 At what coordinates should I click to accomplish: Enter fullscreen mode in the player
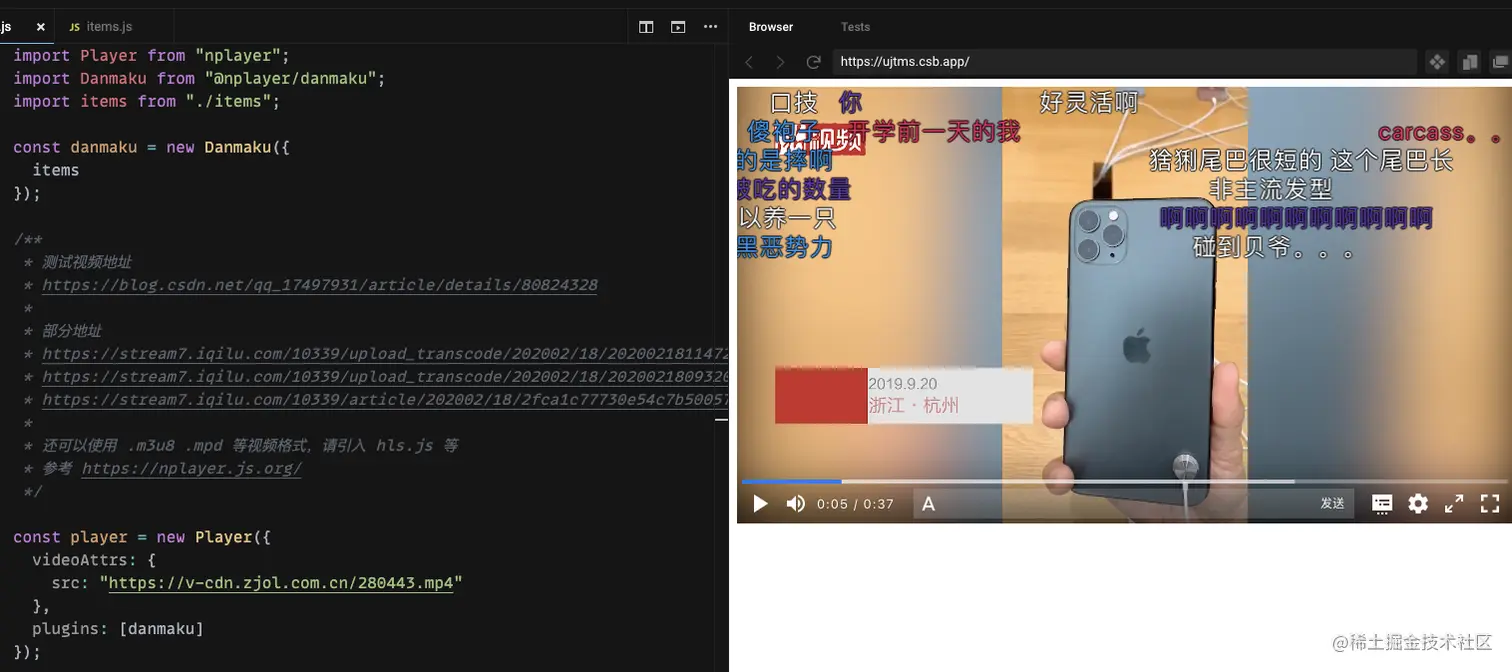1490,504
